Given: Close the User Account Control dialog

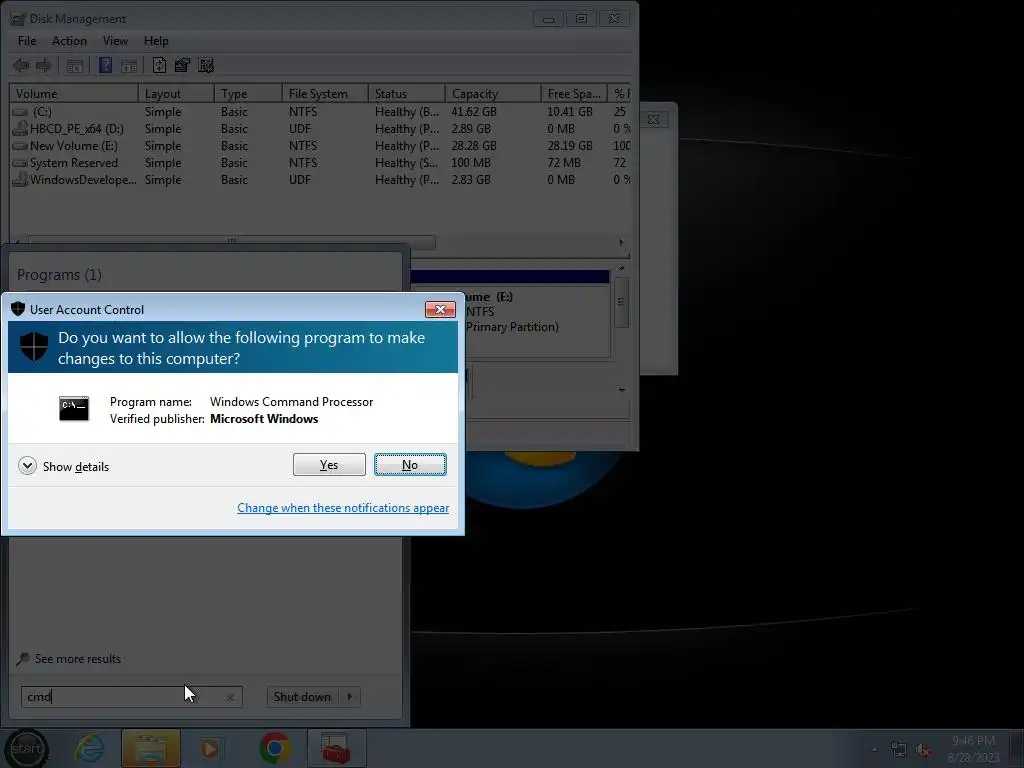Looking at the screenshot, I should 440,310.
